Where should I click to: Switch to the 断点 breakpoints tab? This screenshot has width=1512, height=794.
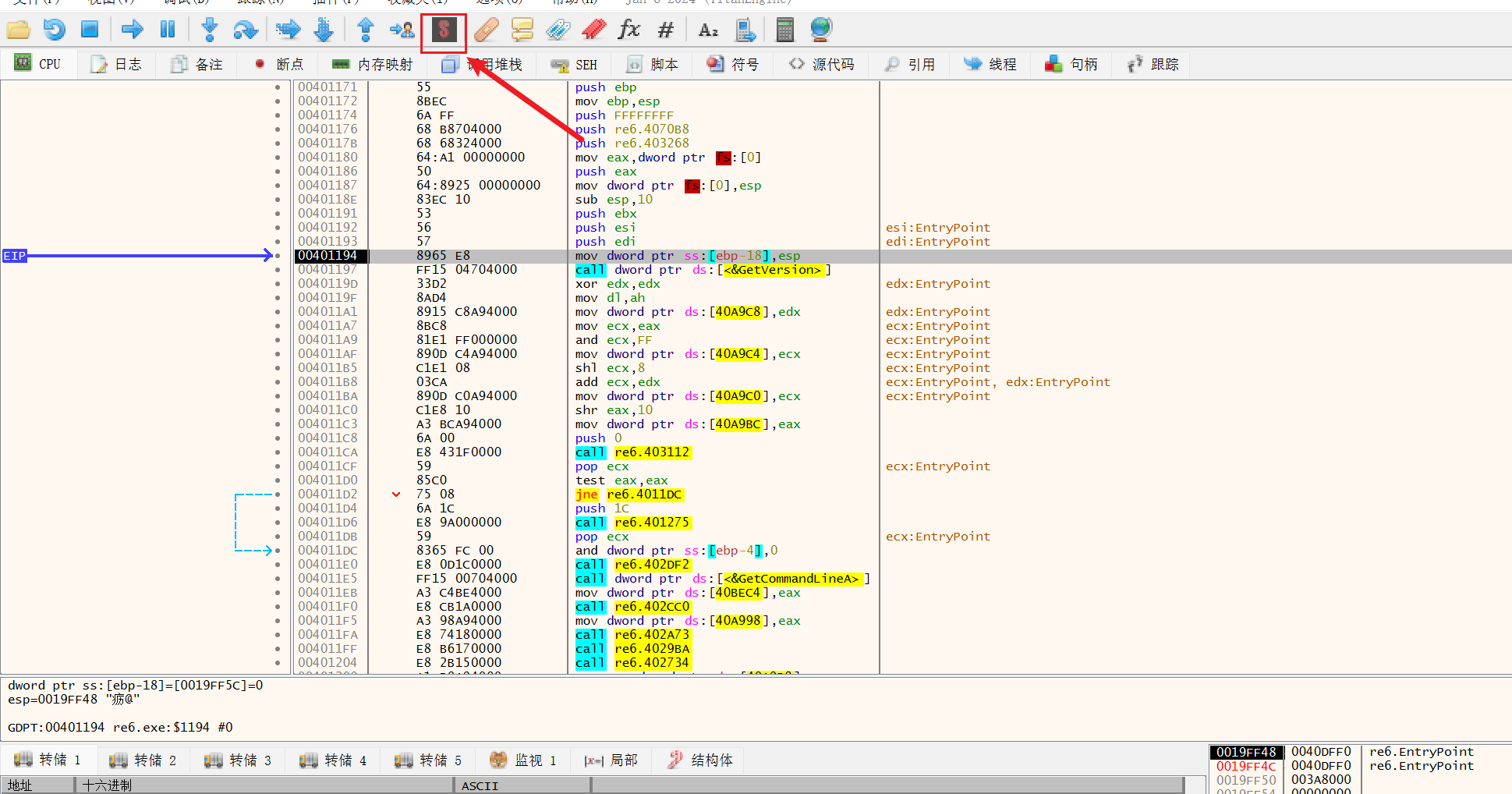click(279, 65)
